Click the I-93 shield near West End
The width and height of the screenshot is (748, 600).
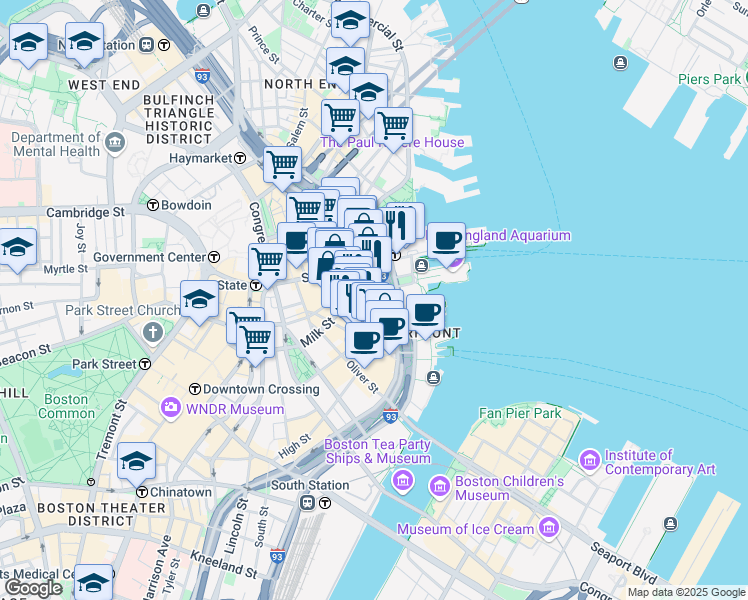tap(202, 76)
